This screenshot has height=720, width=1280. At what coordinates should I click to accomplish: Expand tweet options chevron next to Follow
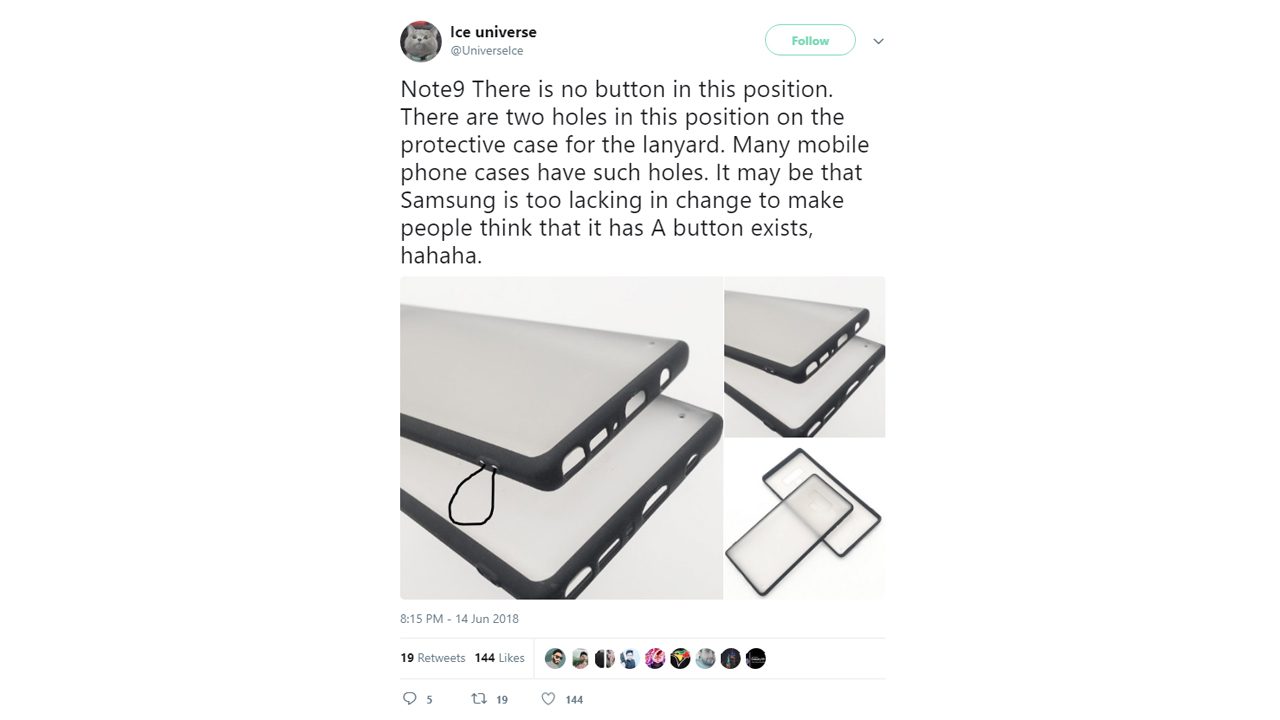[x=878, y=41]
